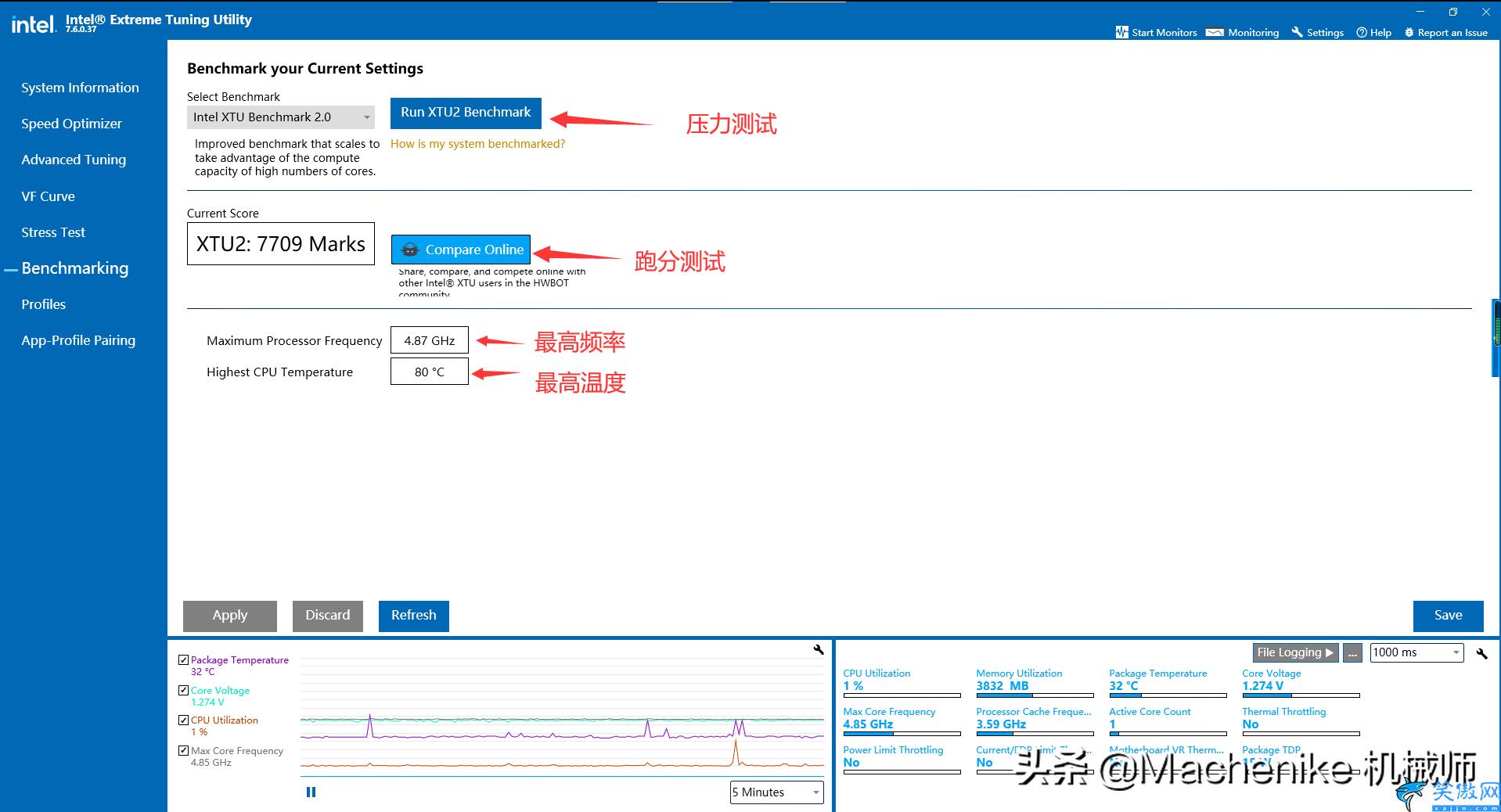This screenshot has height=812, width=1501.
Task: Click the file logging ellipsis button
Action: click(1352, 652)
